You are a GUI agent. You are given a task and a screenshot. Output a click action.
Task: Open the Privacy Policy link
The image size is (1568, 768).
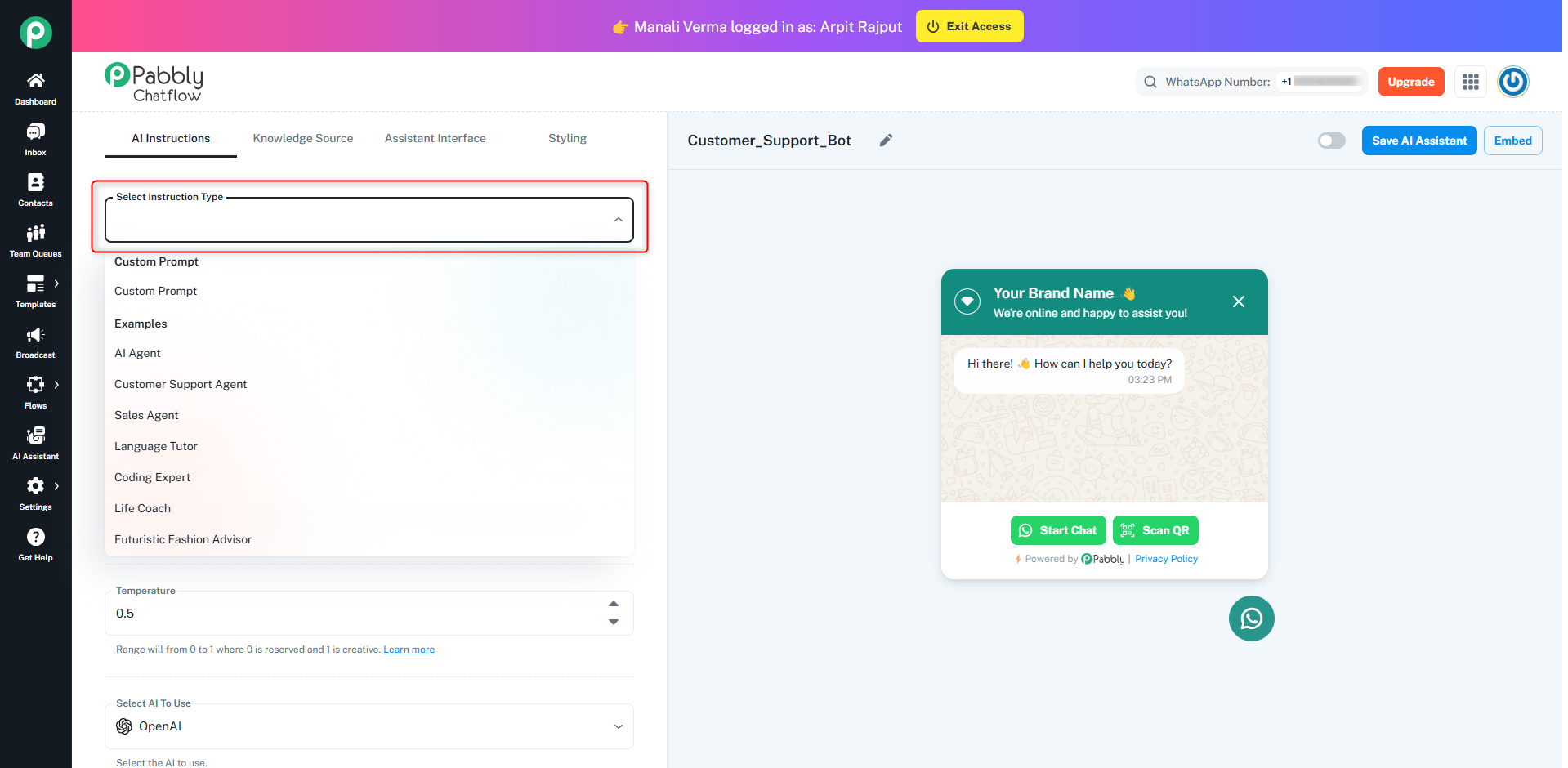pos(1166,559)
